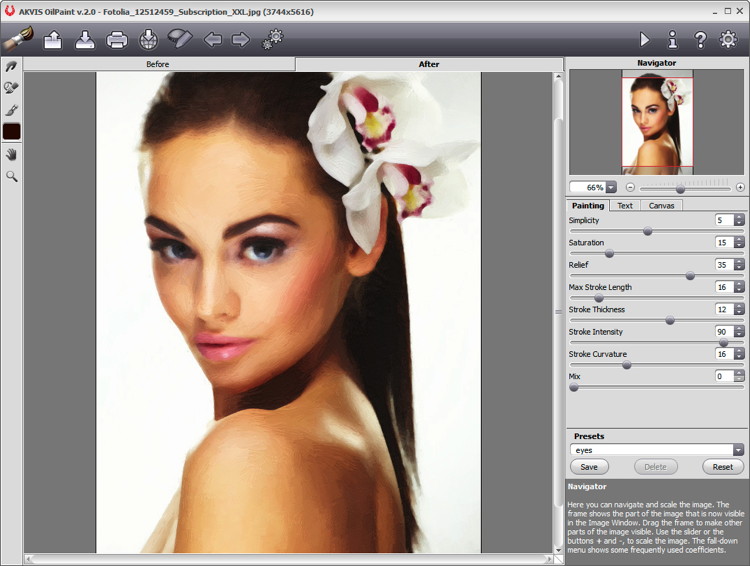Click the batch processing gears icon
This screenshot has width=750, height=566.
(272, 40)
